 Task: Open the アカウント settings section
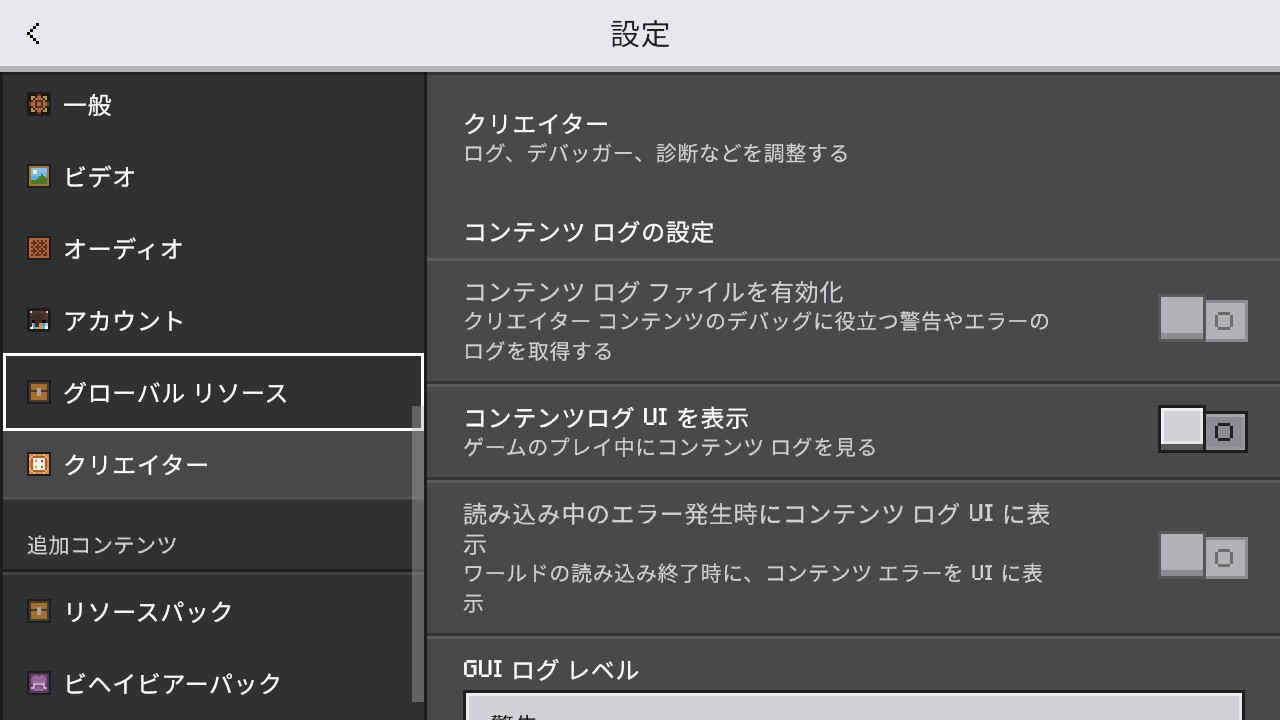pos(213,320)
